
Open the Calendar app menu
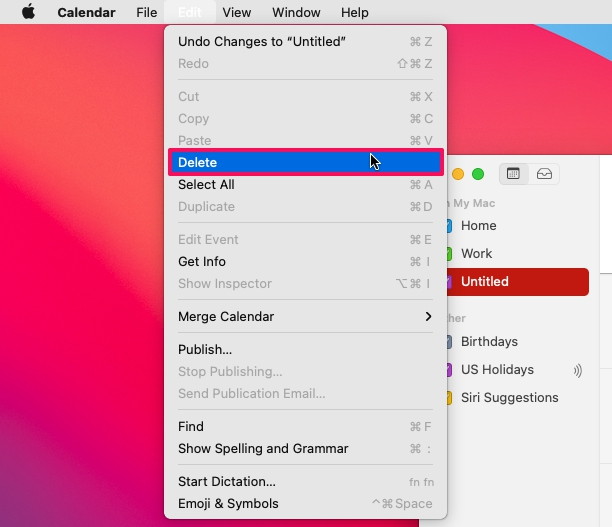pos(86,12)
